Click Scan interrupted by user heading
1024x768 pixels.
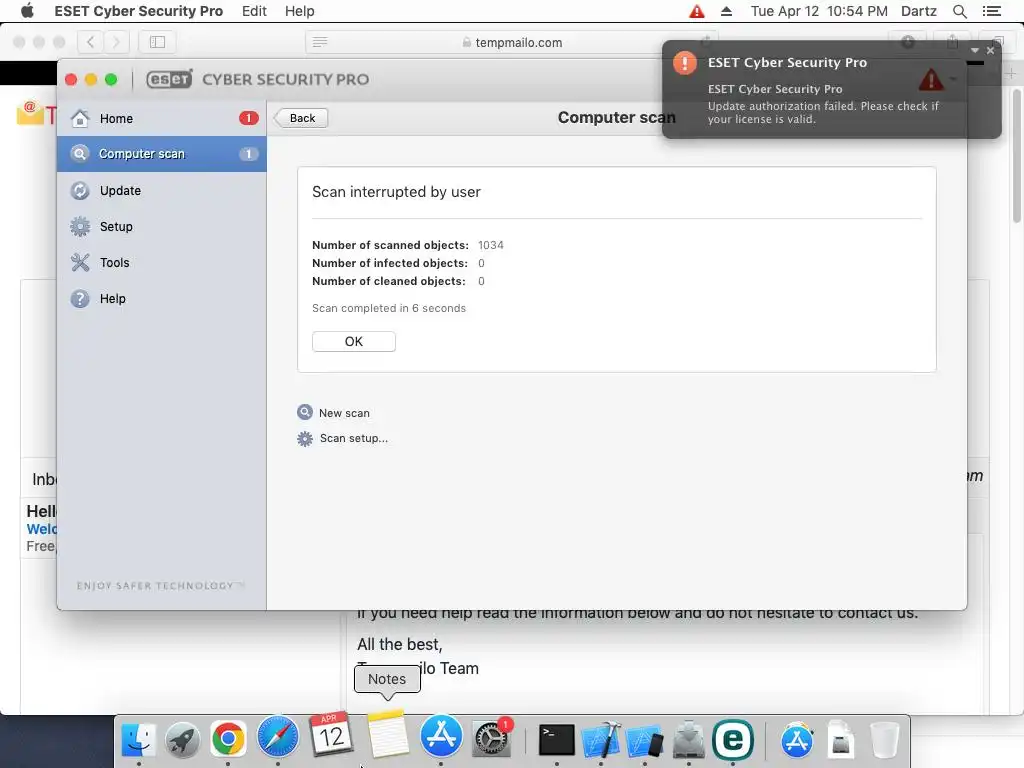pyautogui.click(x=396, y=192)
